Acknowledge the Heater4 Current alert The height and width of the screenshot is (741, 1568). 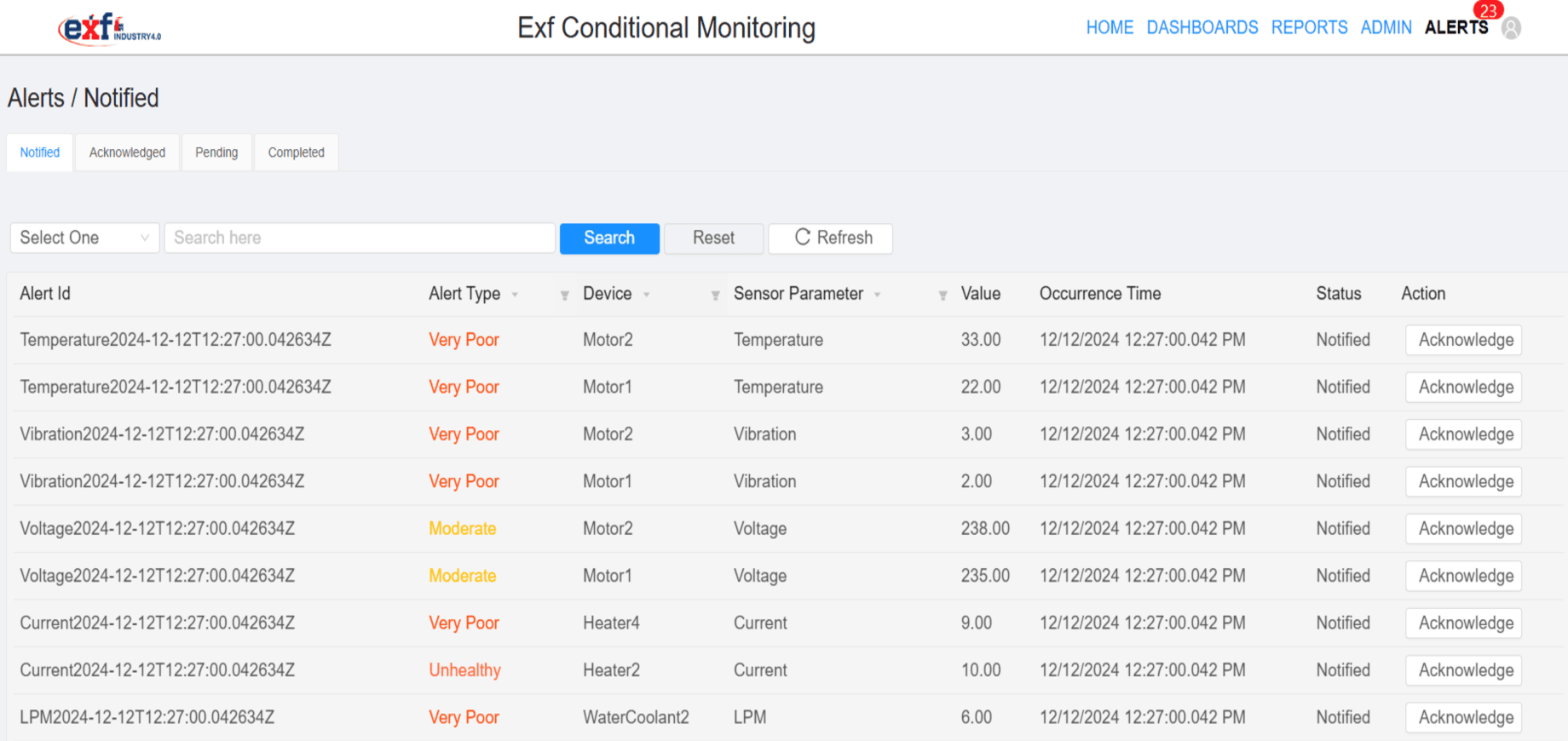click(1464, 623)
